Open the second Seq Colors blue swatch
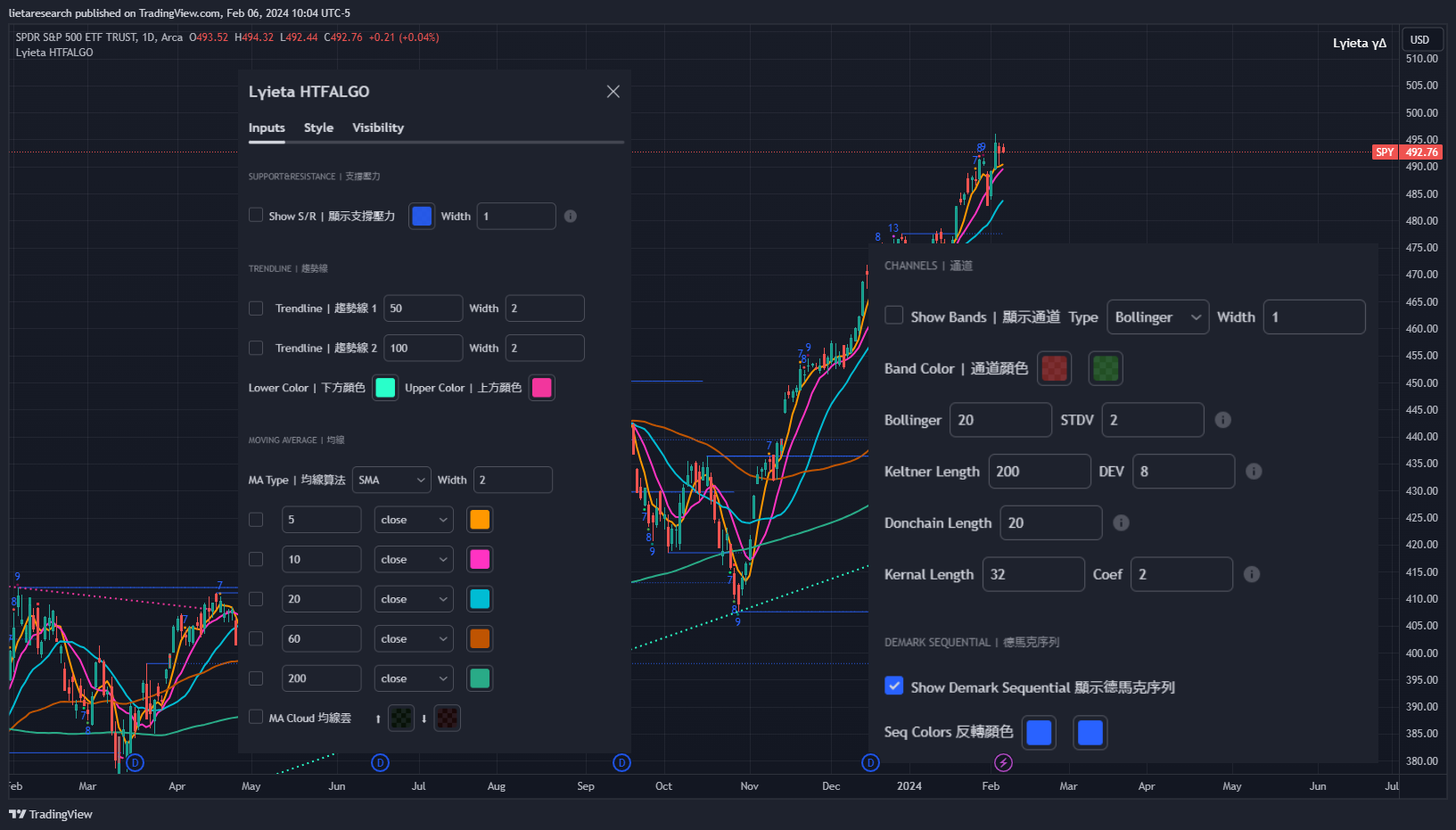The height and width of the screenshot is (830, 1456). click(x=1090, y=733)
